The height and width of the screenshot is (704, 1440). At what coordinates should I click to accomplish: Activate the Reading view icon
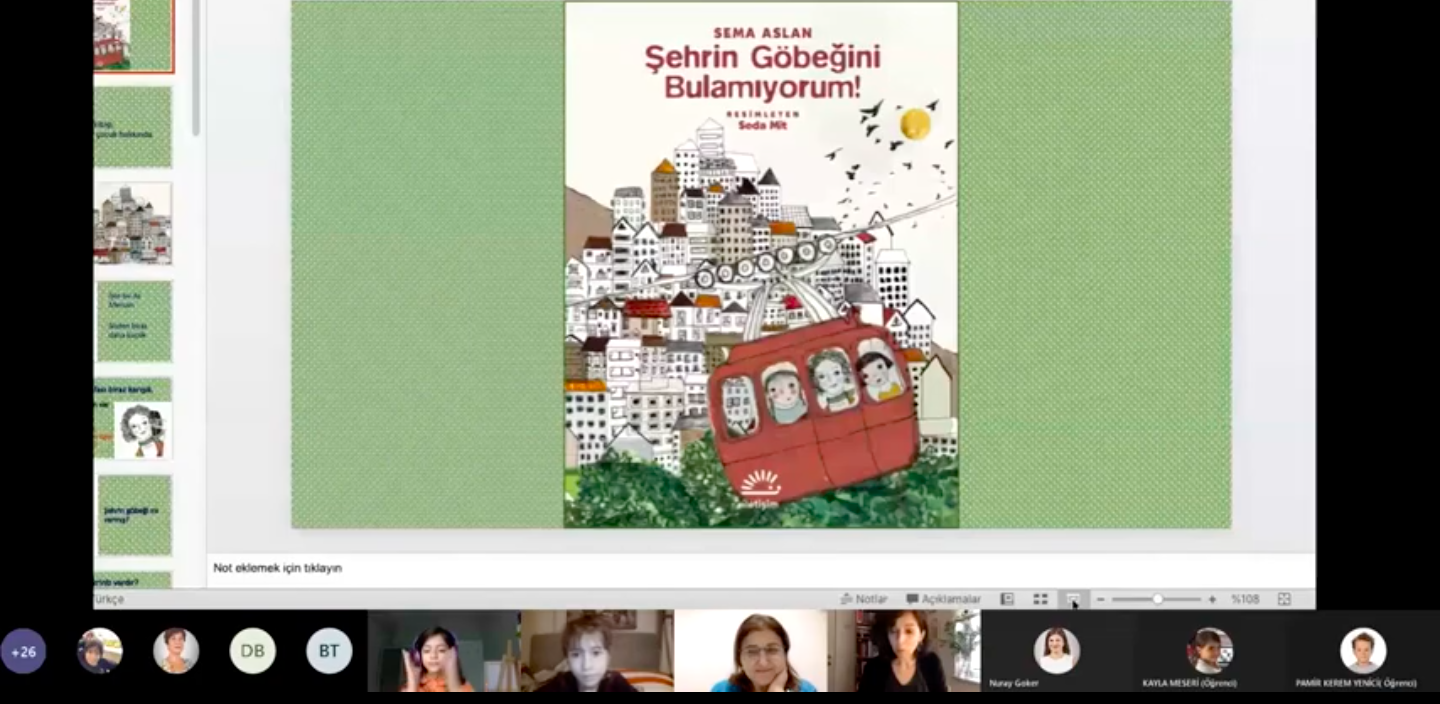pyautogui.click(x=1073, y=599)
